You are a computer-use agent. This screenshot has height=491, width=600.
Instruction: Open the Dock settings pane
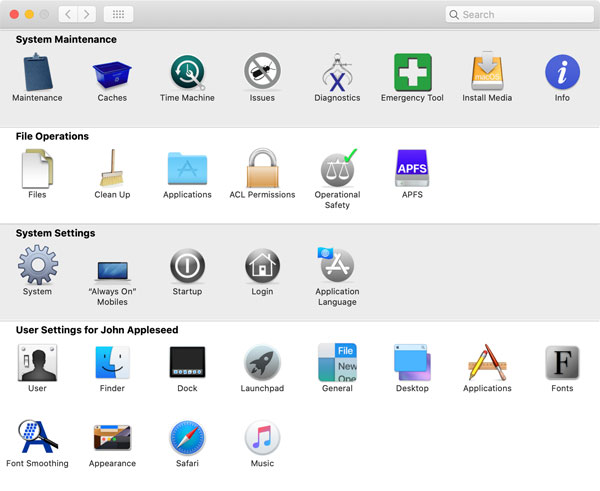point(188,362)
